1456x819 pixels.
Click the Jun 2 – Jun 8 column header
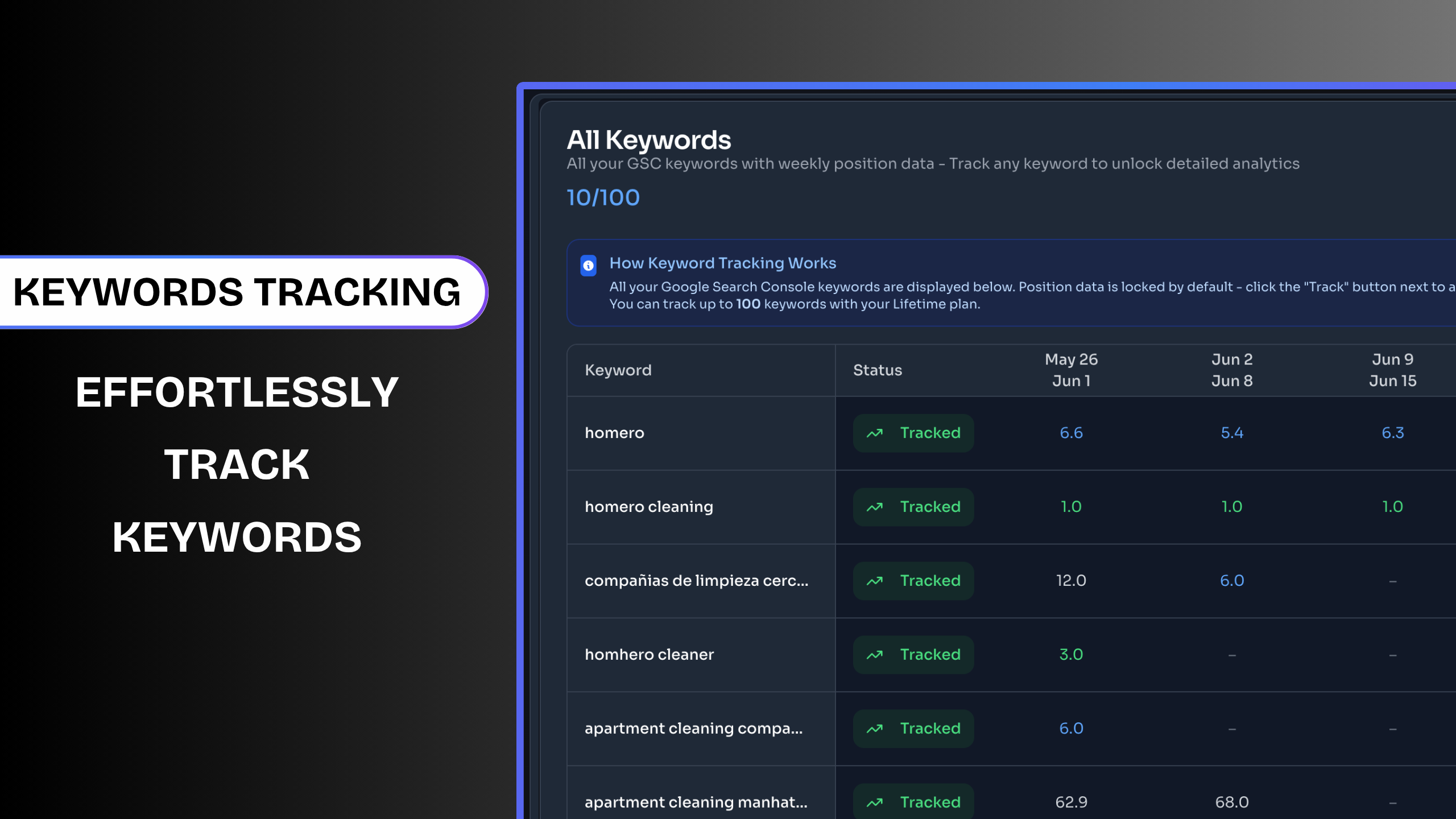click(x=1232, y=370)
